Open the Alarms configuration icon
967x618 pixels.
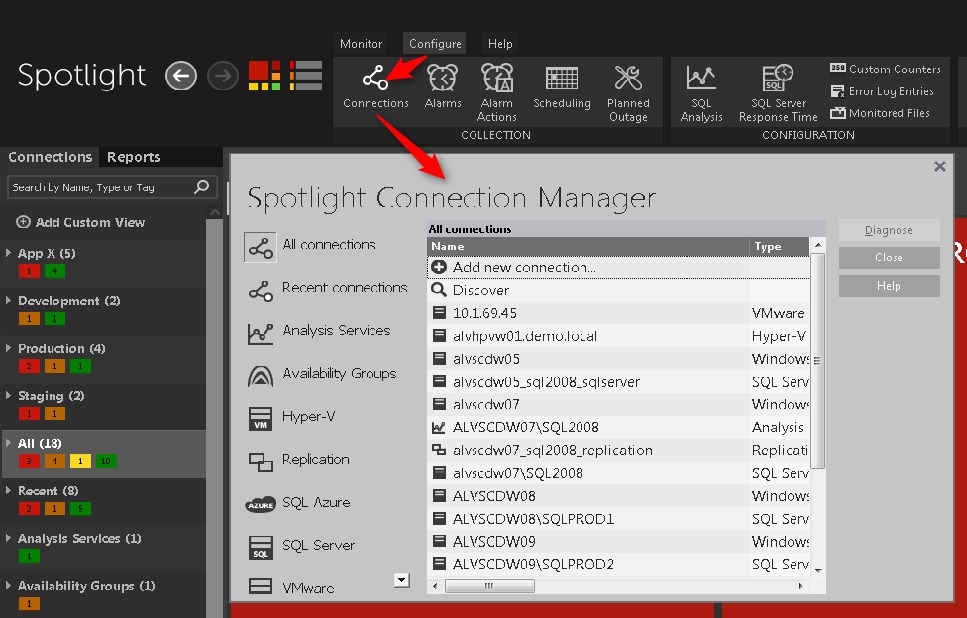coord(442,79)
